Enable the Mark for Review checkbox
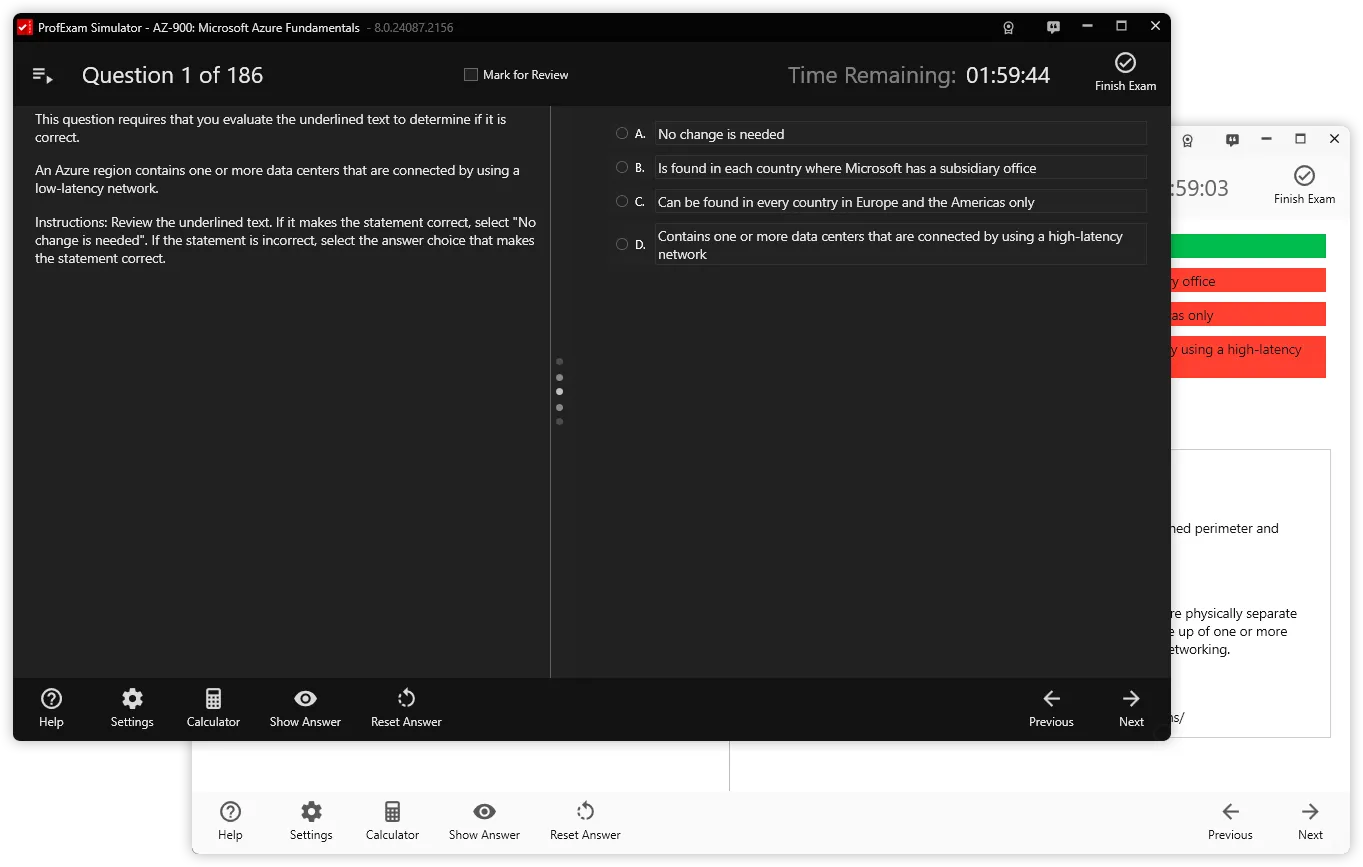Image resolution: width=1363 pixels, height=867 pixels. 471,75
